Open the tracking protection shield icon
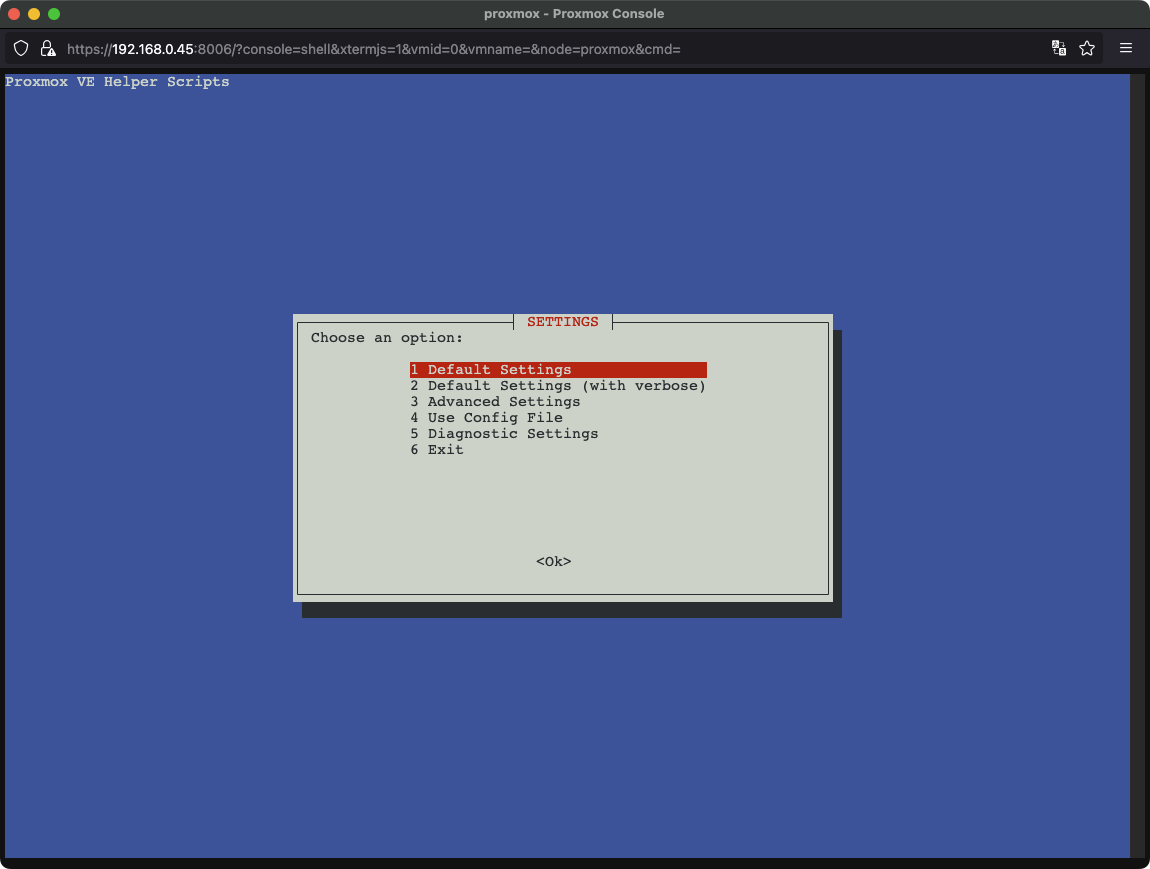The width and height of the screenshot is (1150, 869). (x=21, y=48)
